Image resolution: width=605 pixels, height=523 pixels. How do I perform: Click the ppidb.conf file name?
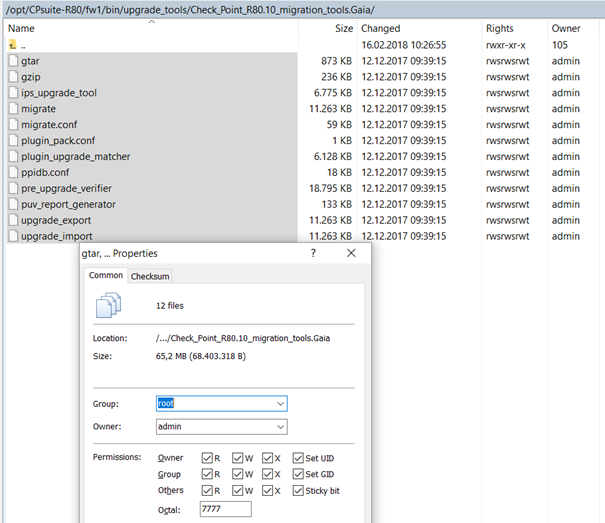[45, 173]
